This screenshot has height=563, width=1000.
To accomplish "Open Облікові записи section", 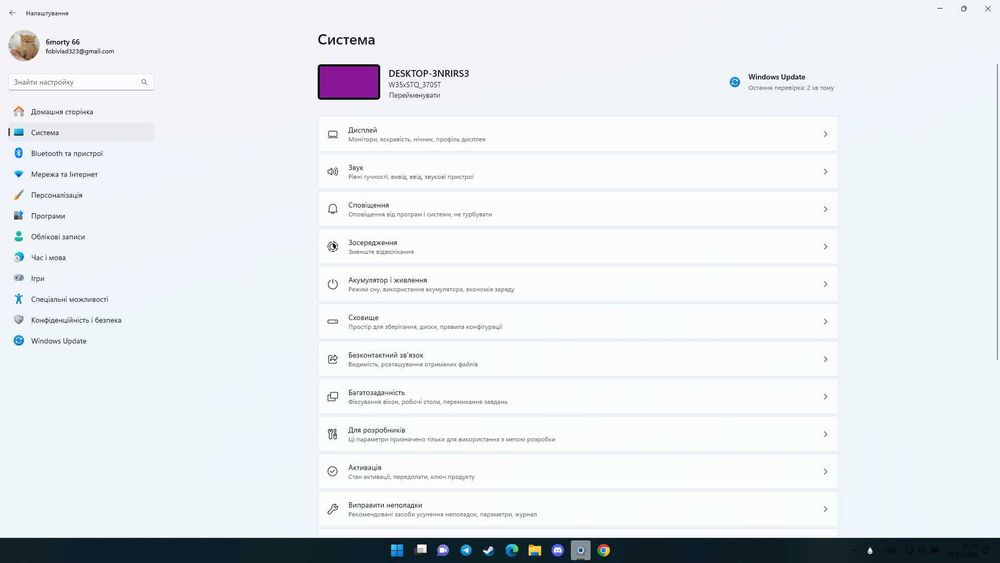I will click(81, 237).
